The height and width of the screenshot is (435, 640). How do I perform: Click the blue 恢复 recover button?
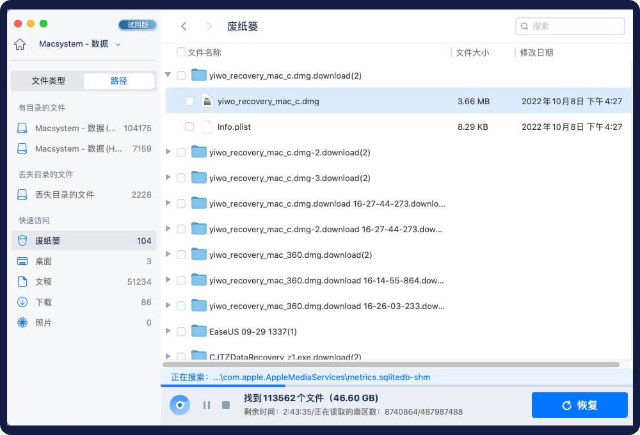coord(579,405)
